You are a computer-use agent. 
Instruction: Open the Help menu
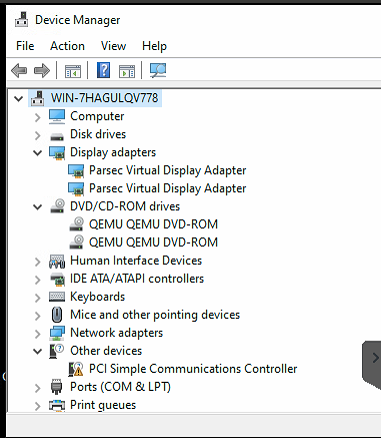point(154,46)
